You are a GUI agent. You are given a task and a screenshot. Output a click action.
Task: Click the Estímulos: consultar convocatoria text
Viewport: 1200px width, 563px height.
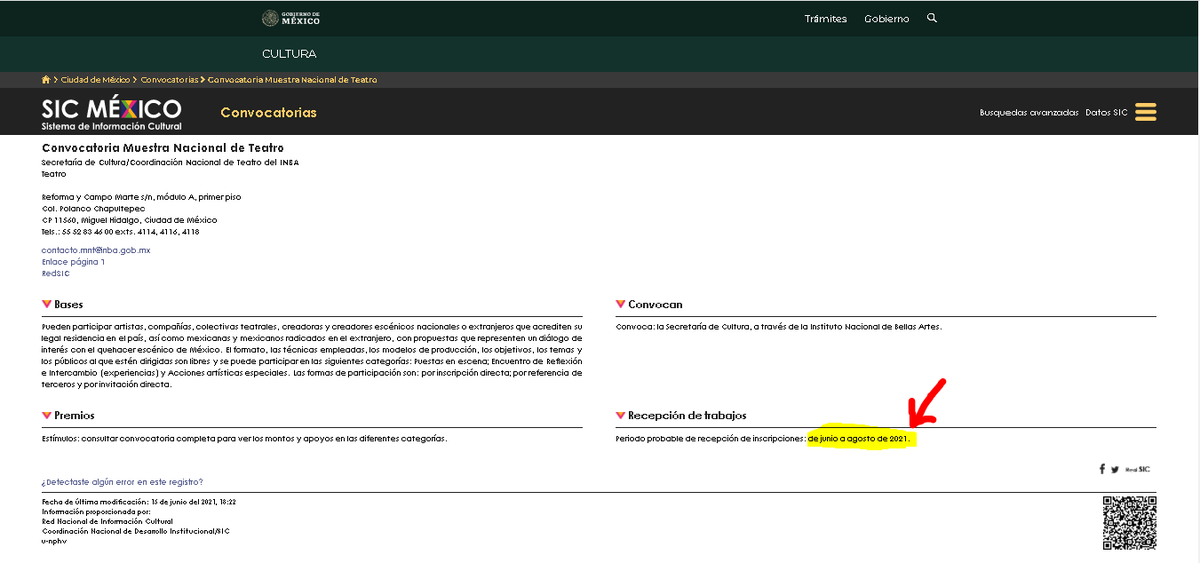click(x=245, y=438)
